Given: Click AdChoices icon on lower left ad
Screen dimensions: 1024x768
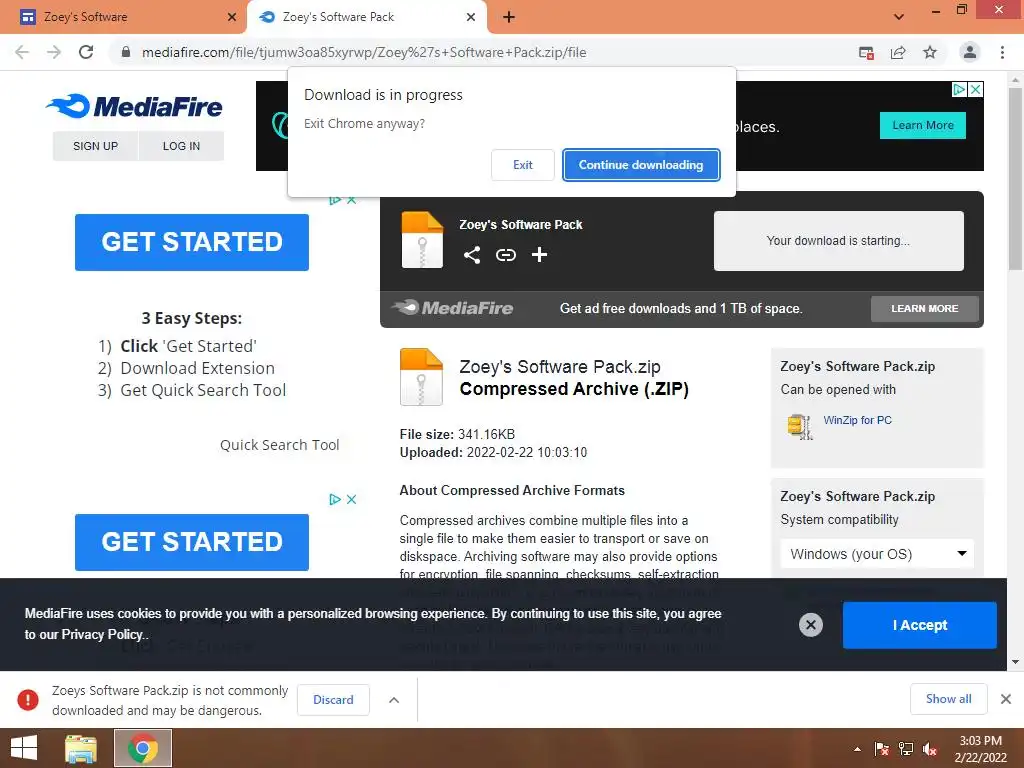Looking at the screenshot, I should coord(335,500).
